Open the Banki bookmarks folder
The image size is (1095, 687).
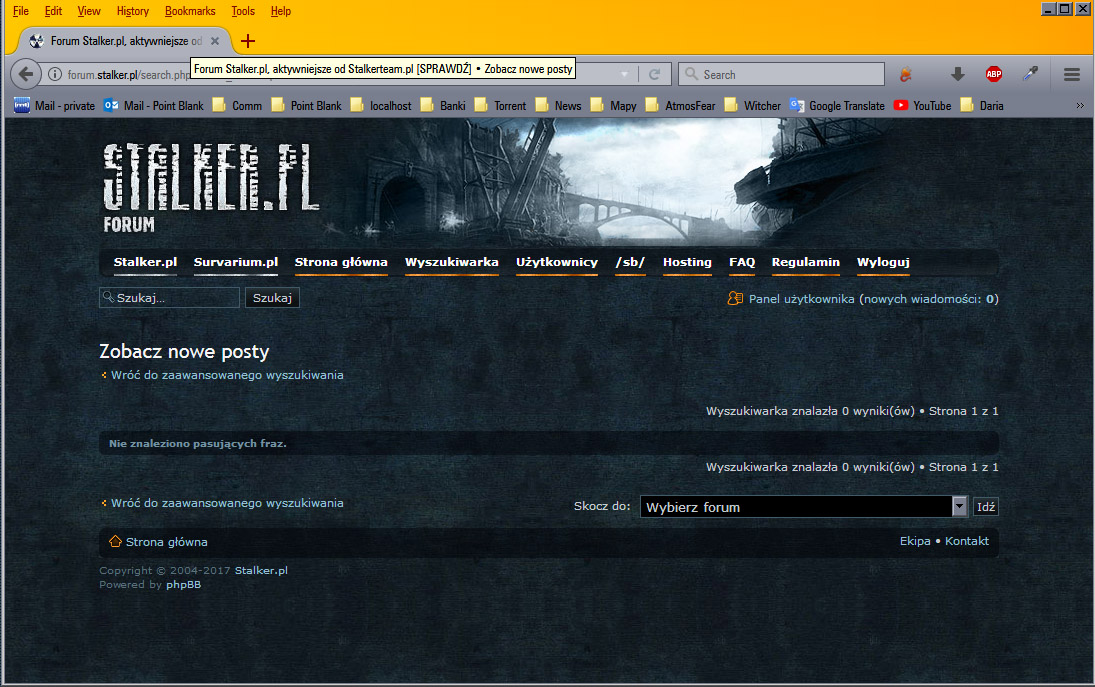(443, 105)
